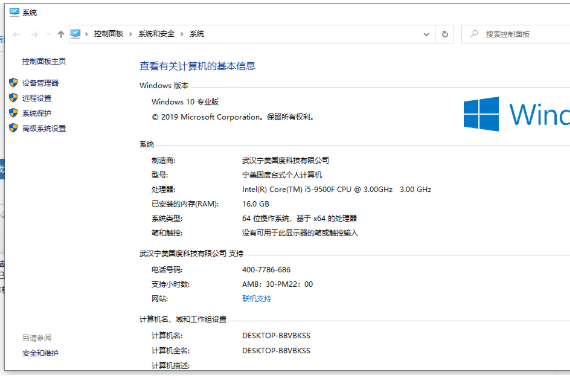The height and width of the screenshot is (380, 570).
Task: Click the 制造商 value 武汉宁美国度科技有限公司
Action: (285, 160)
